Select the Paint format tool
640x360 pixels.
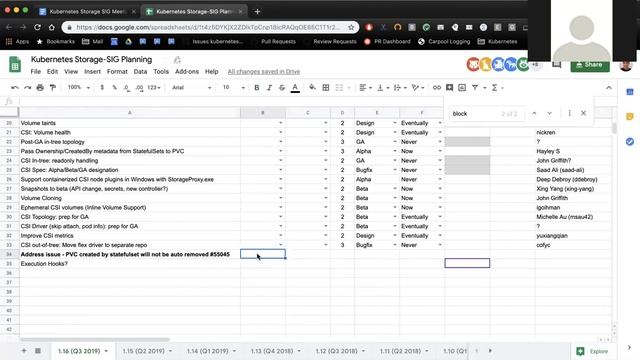tap(53, 88)
